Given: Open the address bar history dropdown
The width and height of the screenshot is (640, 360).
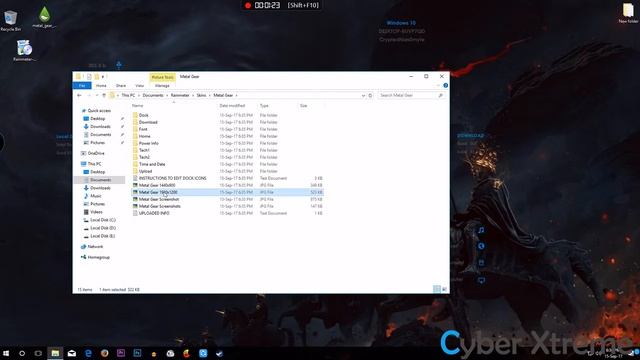Looking at the screenshot, I should point(363,96).
